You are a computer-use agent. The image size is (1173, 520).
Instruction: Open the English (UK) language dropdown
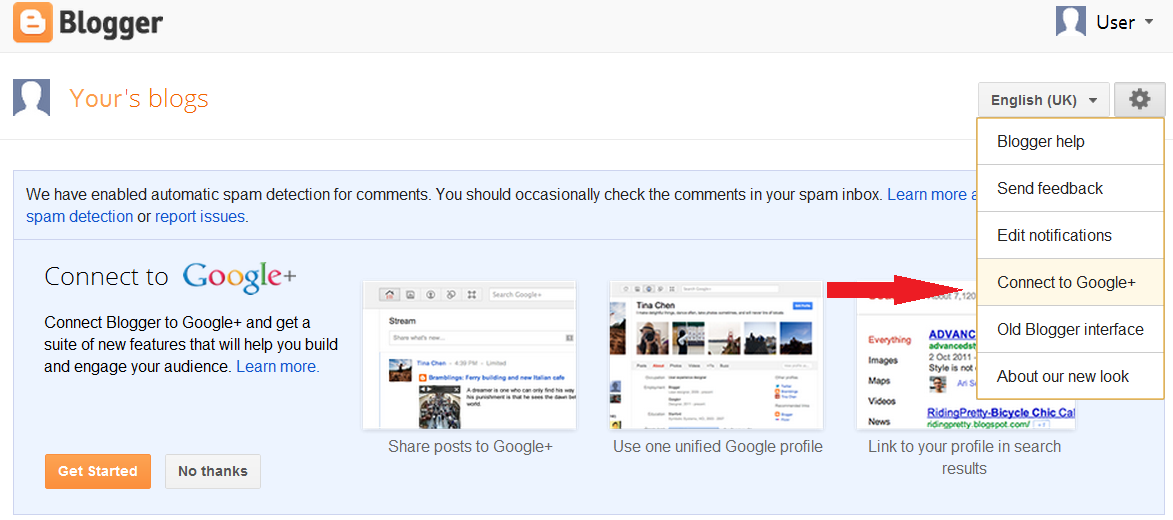[1043, 100]
